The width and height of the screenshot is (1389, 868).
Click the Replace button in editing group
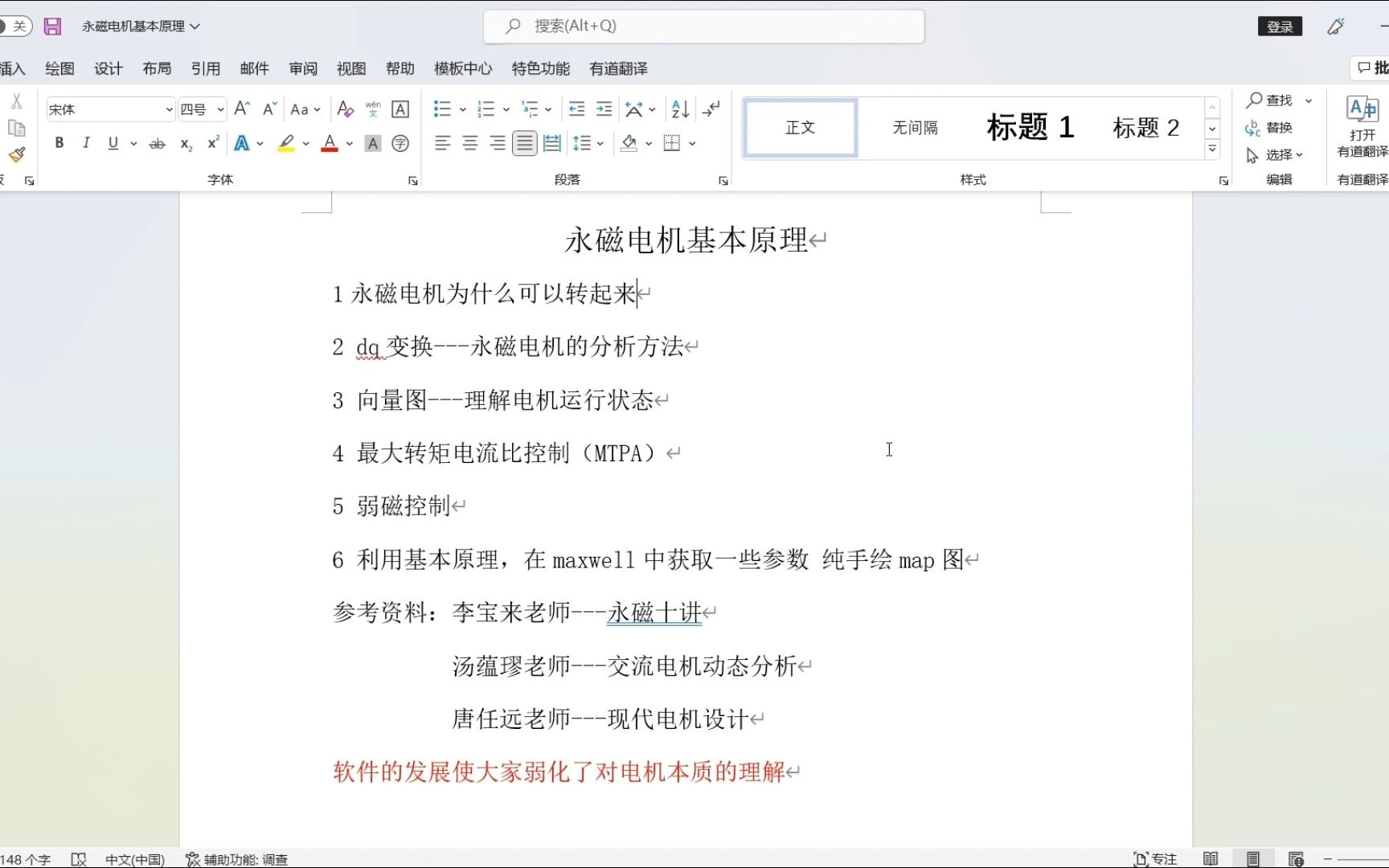(x=1269, y=128)
